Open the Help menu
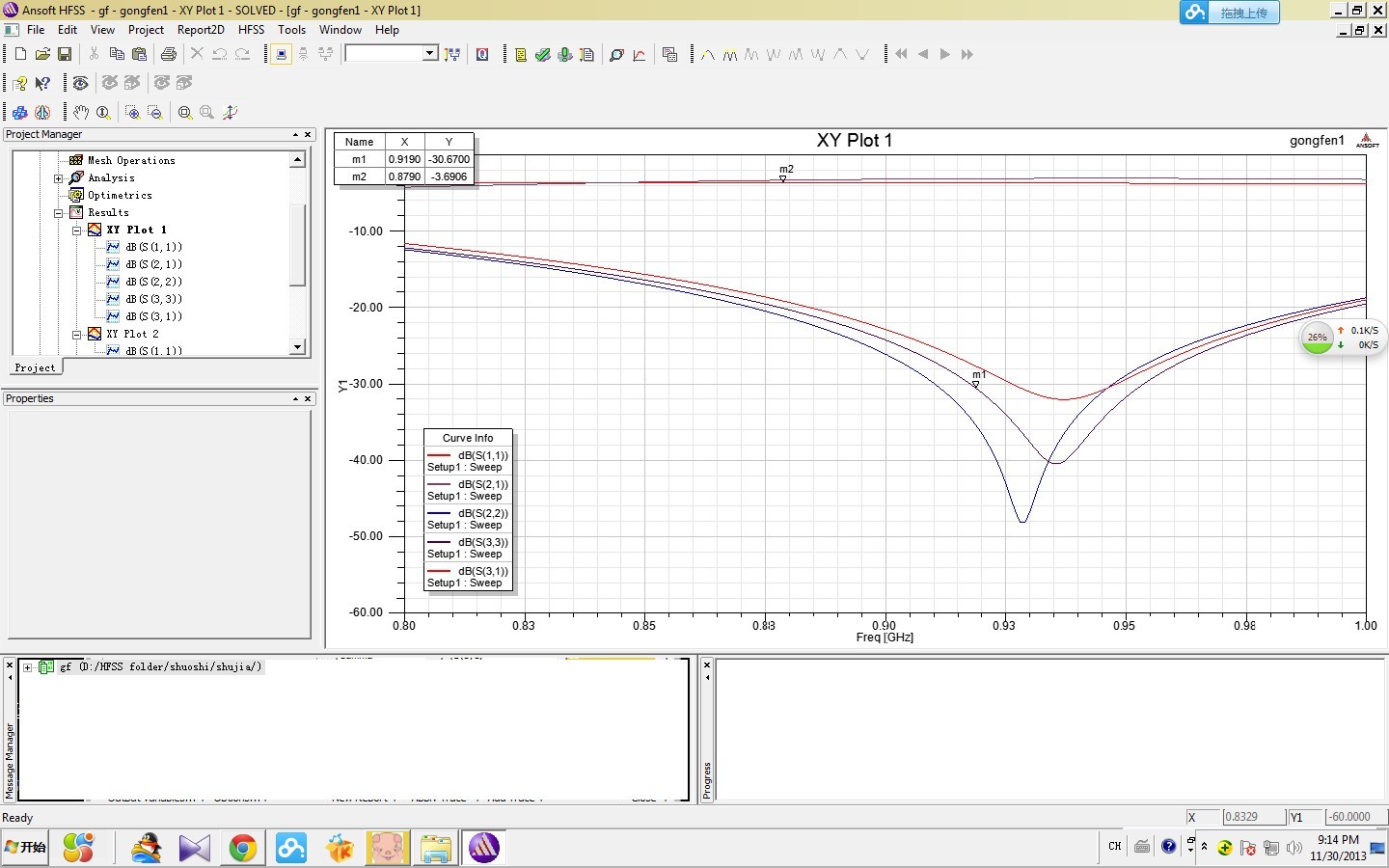Image resolution: width=1389 pixels, height=868 pixels. (387, 30)
